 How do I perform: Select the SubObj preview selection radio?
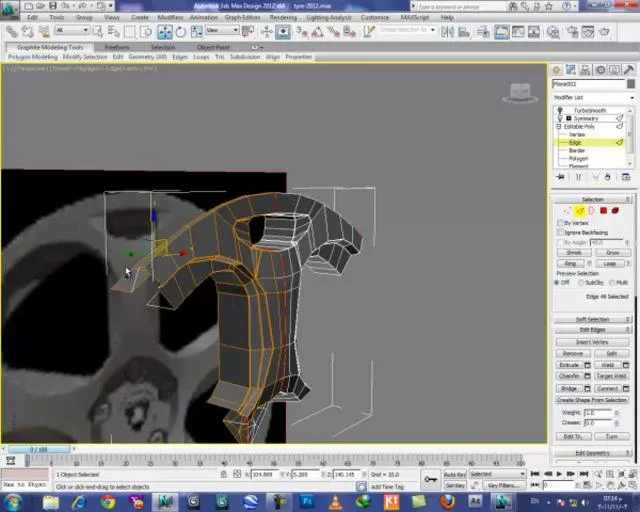tap(581, 283)
